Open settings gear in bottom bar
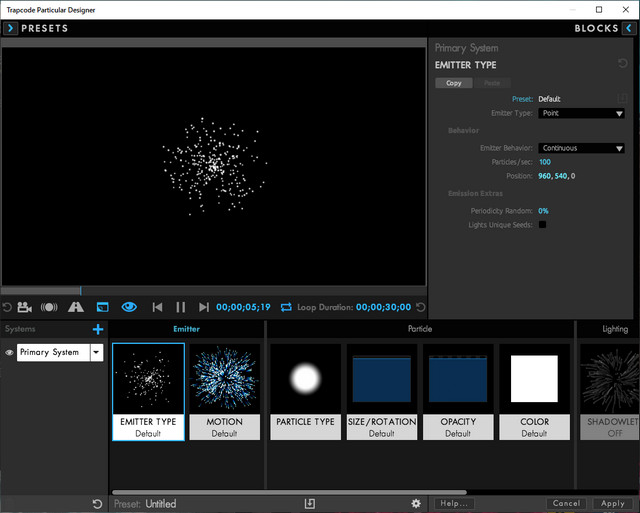Screen dimensions: 640x513 416,503
